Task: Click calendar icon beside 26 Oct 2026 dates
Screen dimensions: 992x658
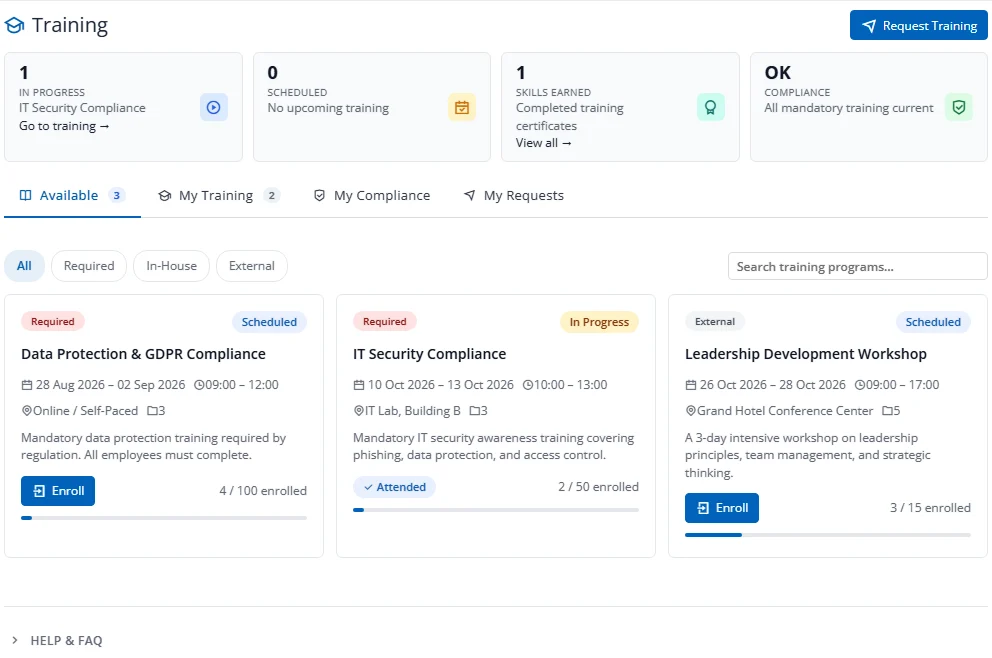Action: coord(691,385)
